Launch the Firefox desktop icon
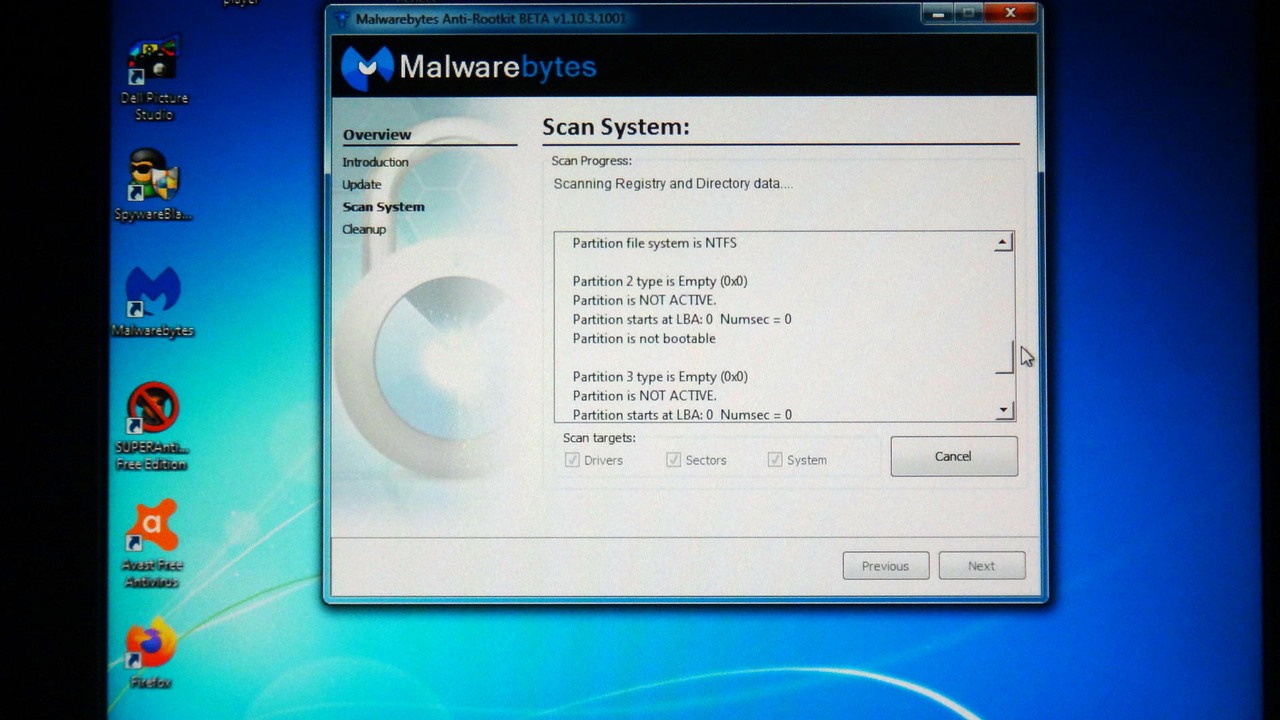This screenshot has width=1280, height=720. tap(151, 654)
